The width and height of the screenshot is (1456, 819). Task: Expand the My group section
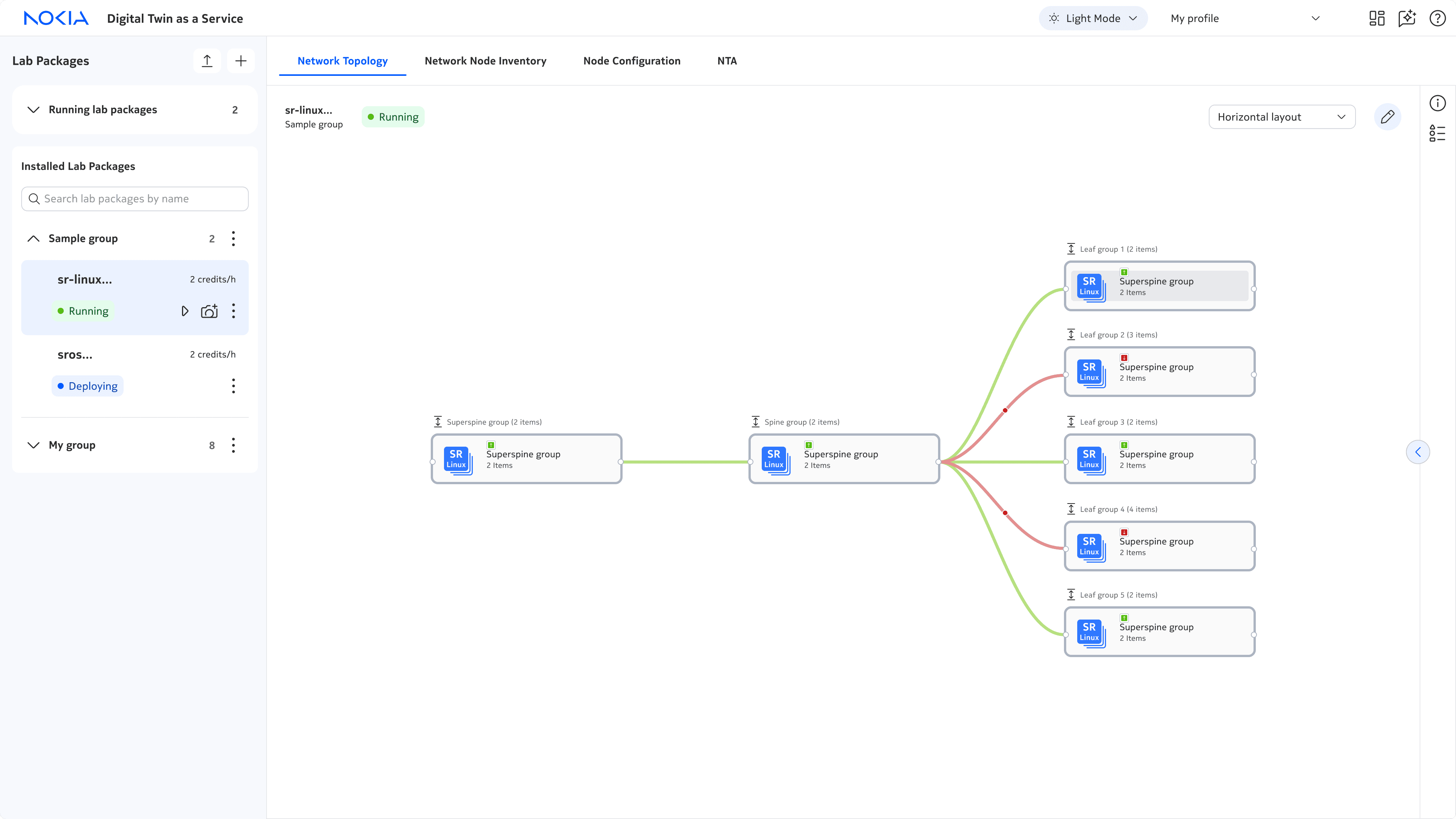(33, 446)
